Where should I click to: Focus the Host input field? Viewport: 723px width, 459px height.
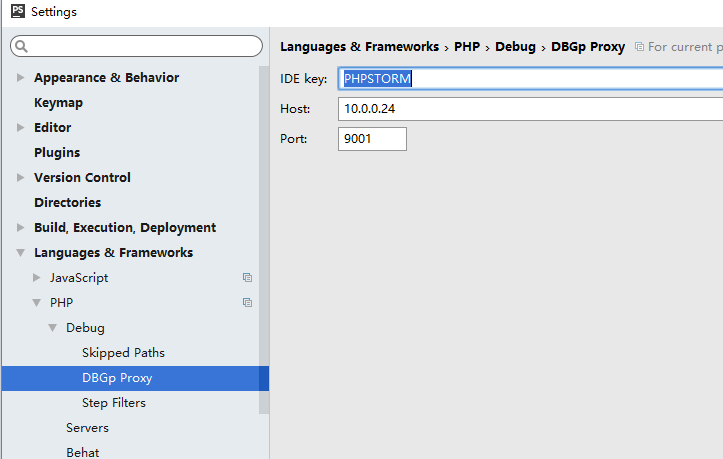pos(530,109)
